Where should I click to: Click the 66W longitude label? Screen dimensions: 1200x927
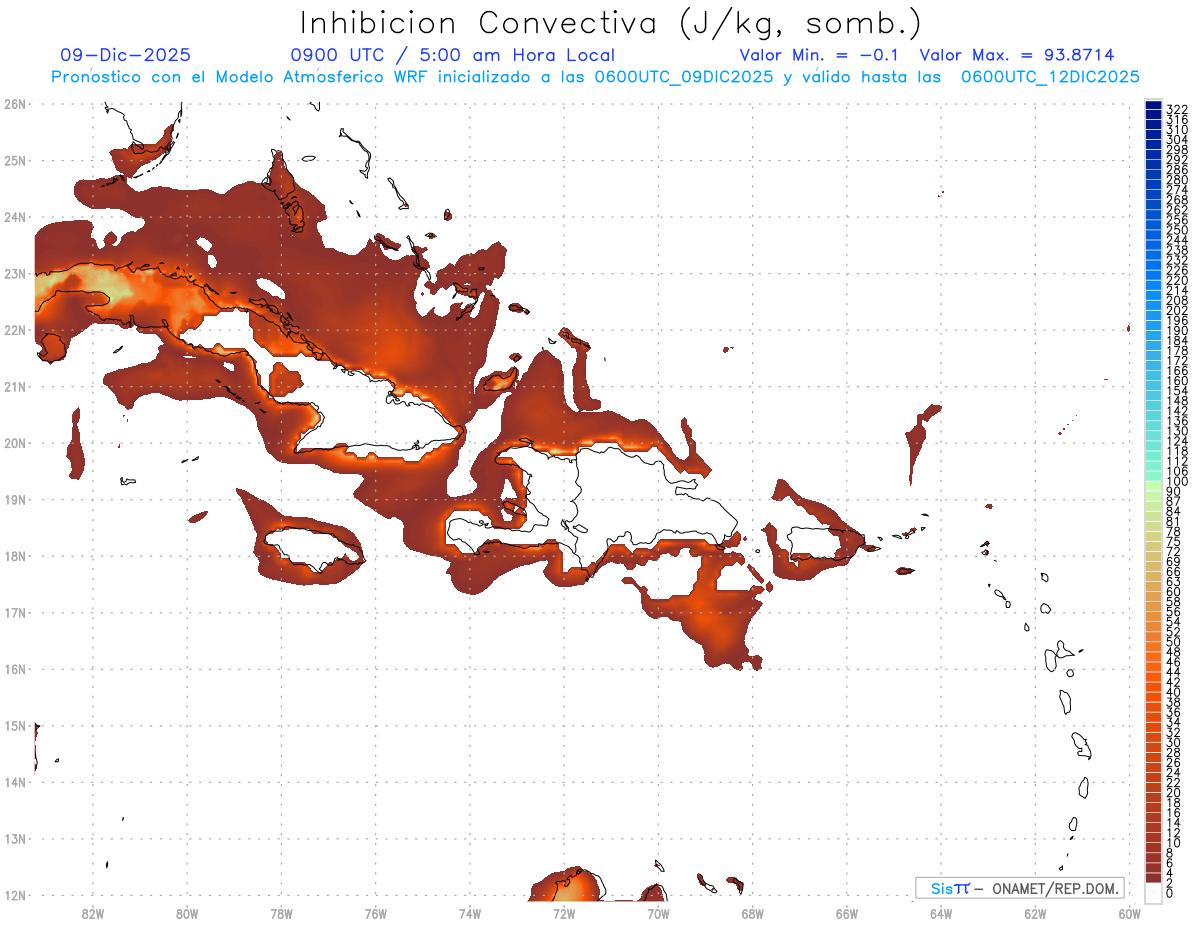pos(847,913)
